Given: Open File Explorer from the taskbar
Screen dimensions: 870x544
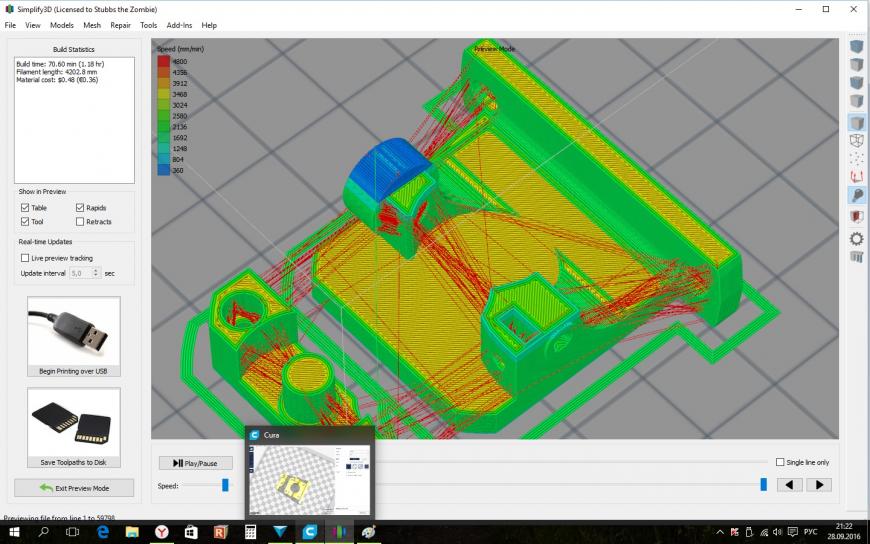Looking at the screenshot, I should pyautogui.click(x=132, y=532).
